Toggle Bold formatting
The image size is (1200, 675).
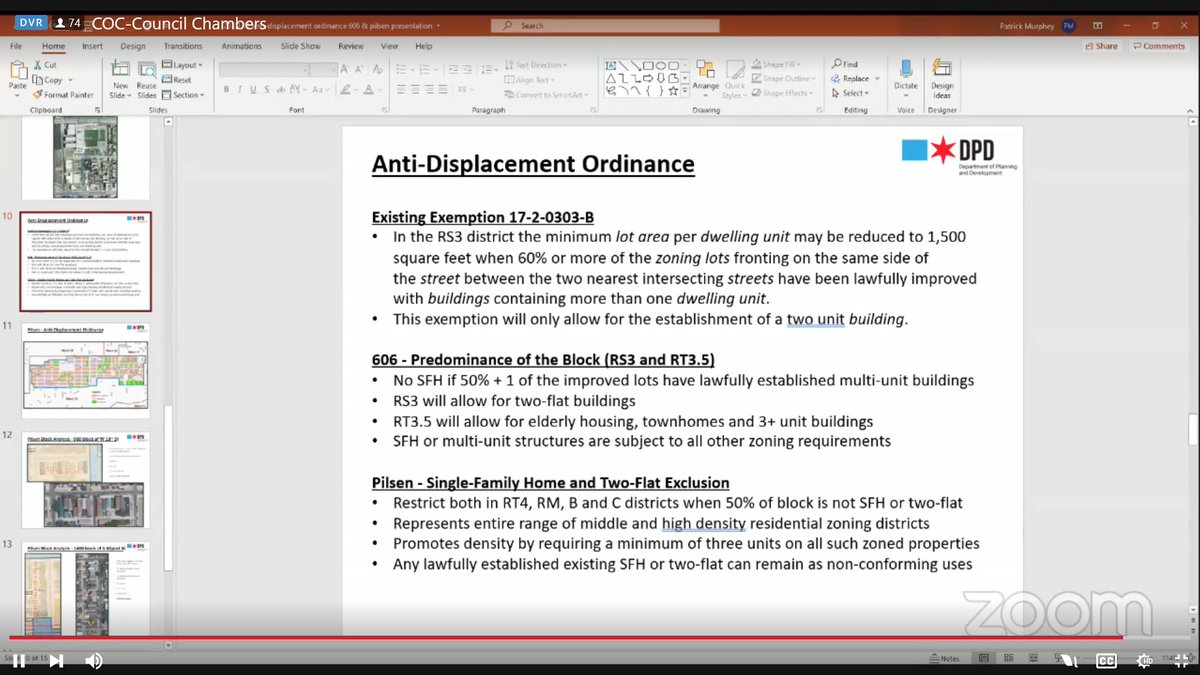click(227, 89)
